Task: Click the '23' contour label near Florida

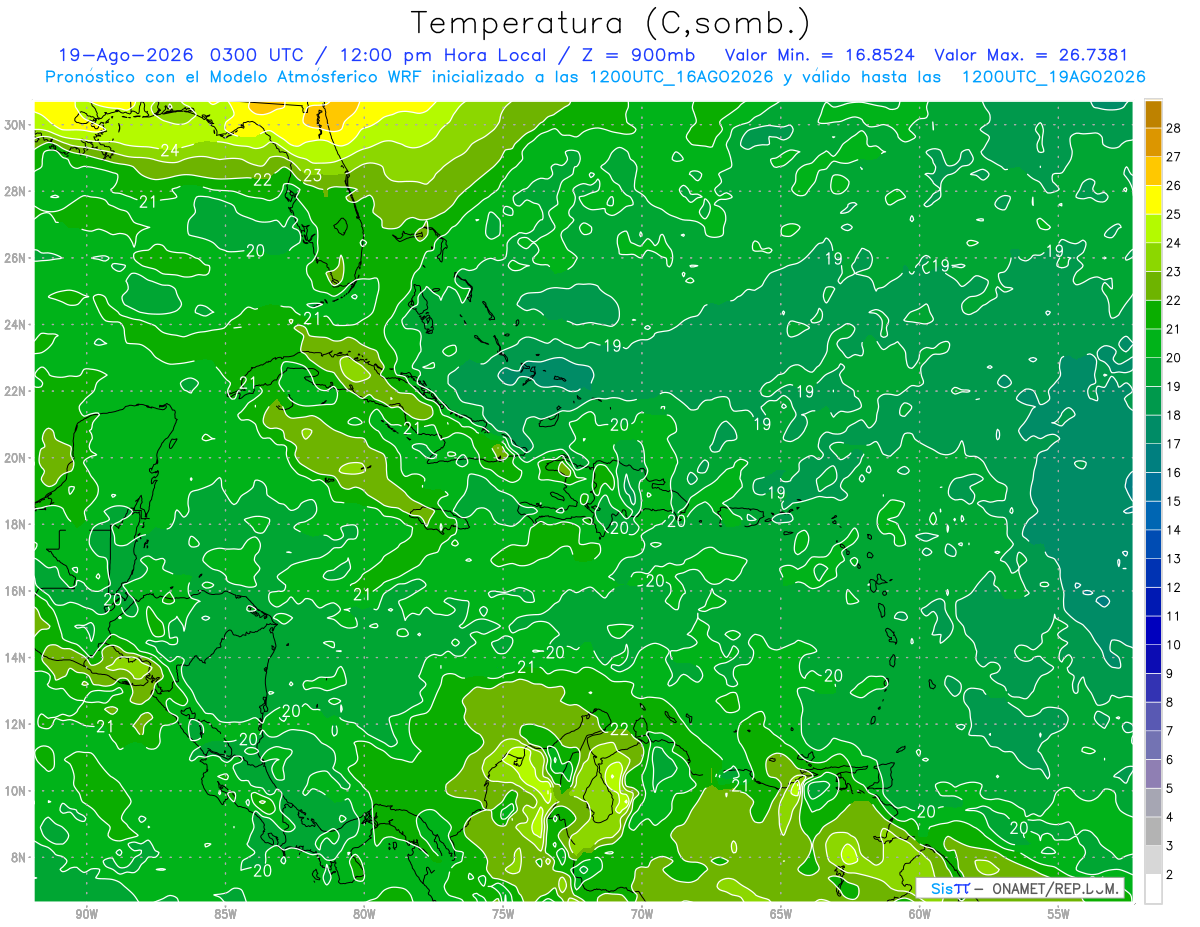Action: (312, 174)
